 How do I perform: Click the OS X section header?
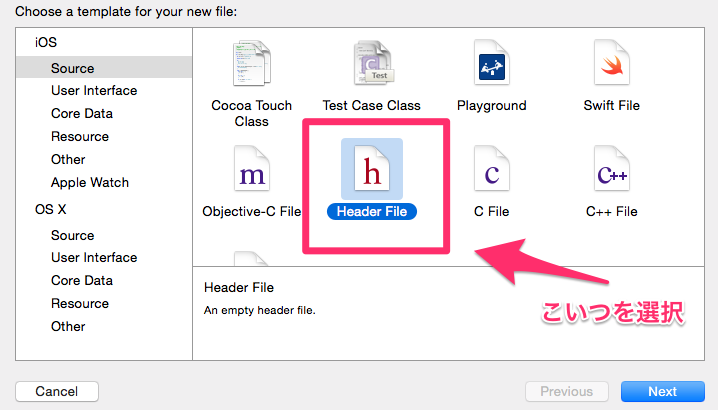(x=50, y=209)
